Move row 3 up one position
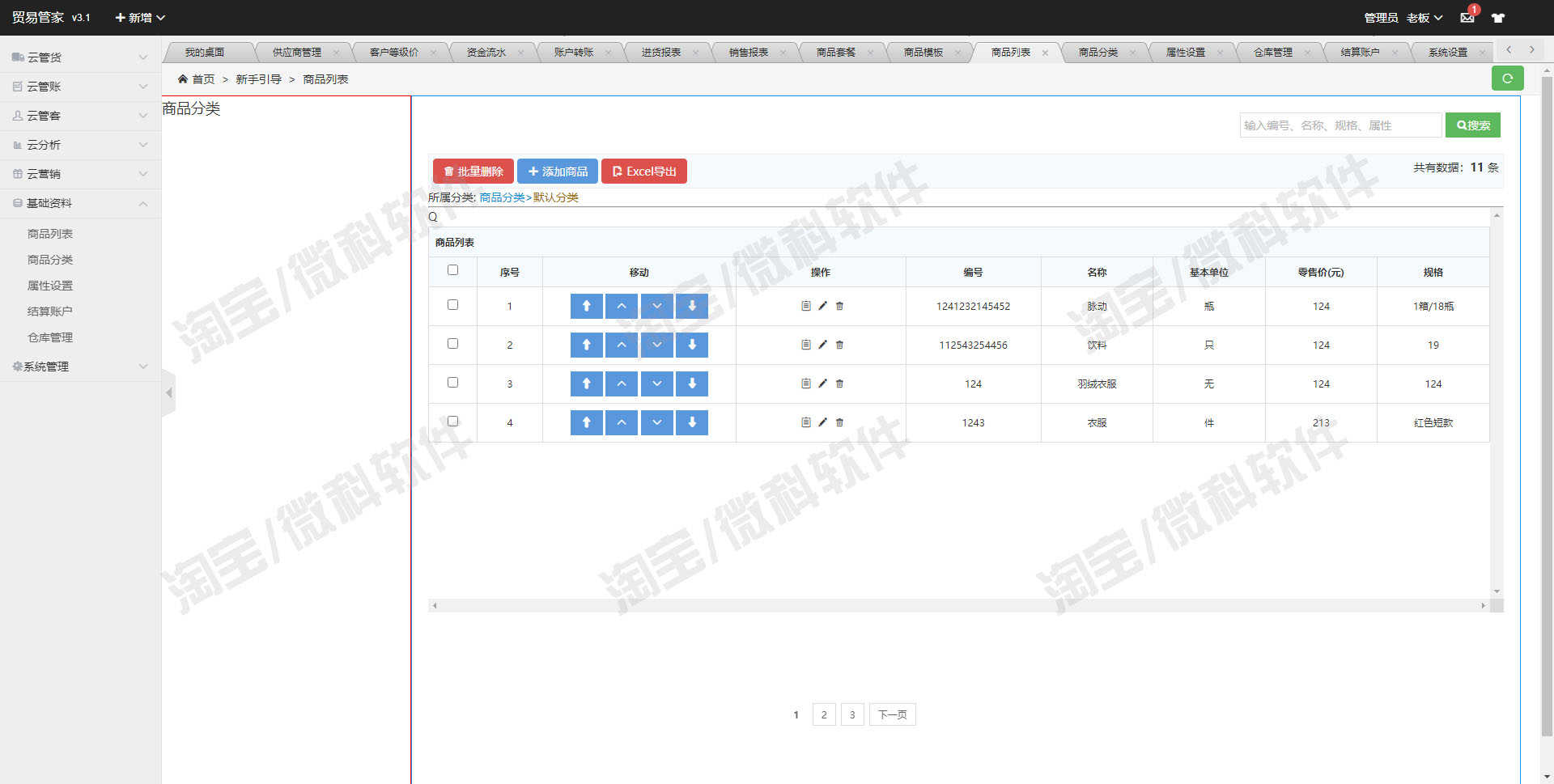This screenshot has height=784, width=1554. point(622,384)
